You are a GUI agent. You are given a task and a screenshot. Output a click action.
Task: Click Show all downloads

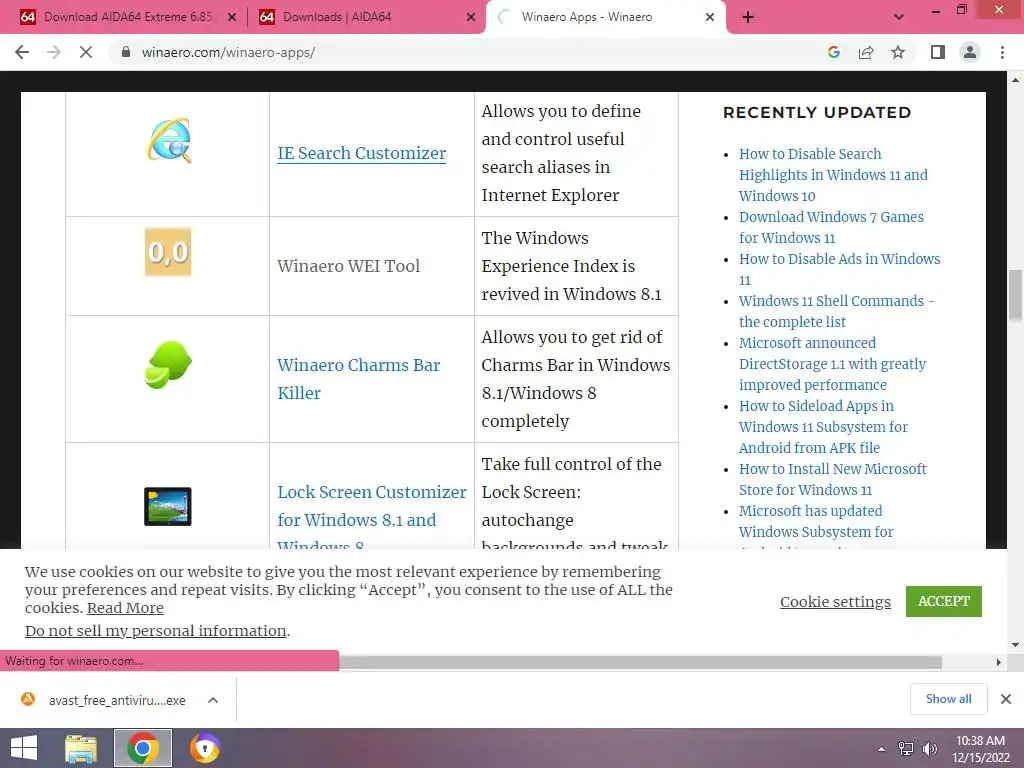pyautogui.click(x=948, y=699)
